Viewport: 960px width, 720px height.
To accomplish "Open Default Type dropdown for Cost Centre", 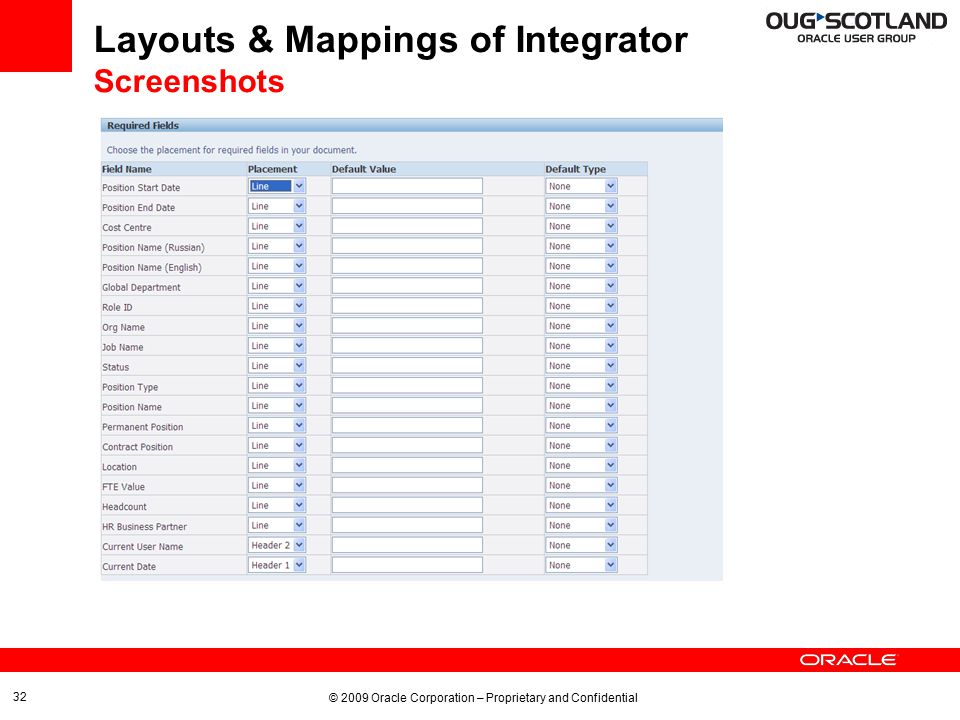I will (x=581, y=226).
